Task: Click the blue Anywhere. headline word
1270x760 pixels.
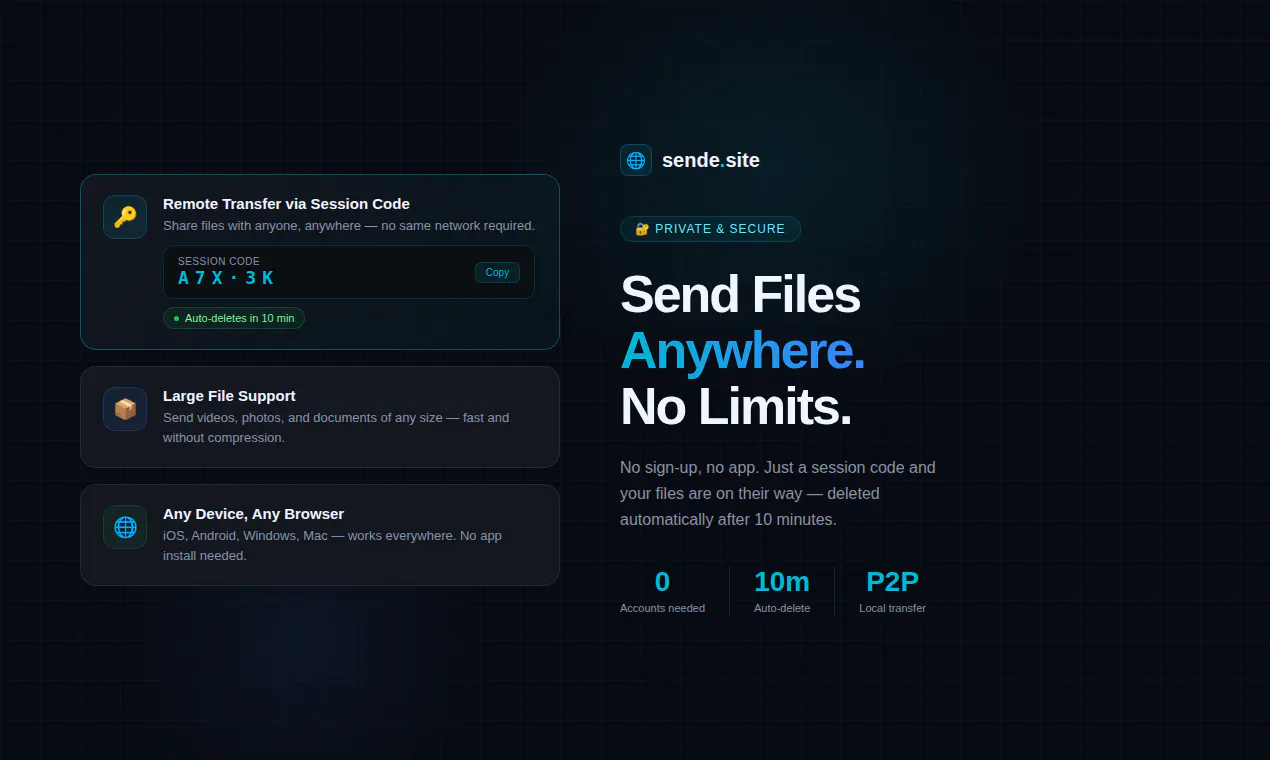Action: pos(742,351)
